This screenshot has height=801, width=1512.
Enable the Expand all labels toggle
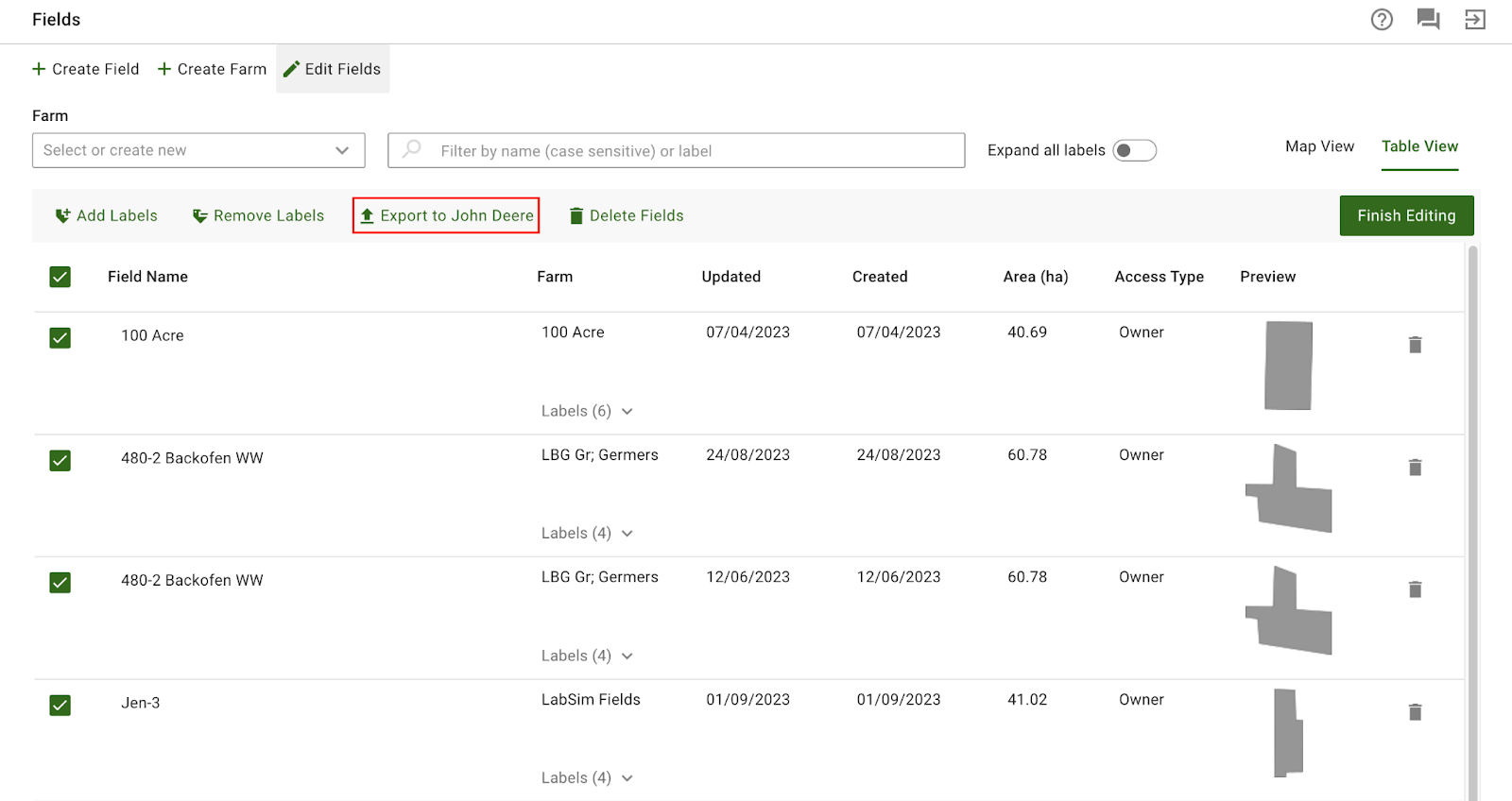click(1134, 151)
